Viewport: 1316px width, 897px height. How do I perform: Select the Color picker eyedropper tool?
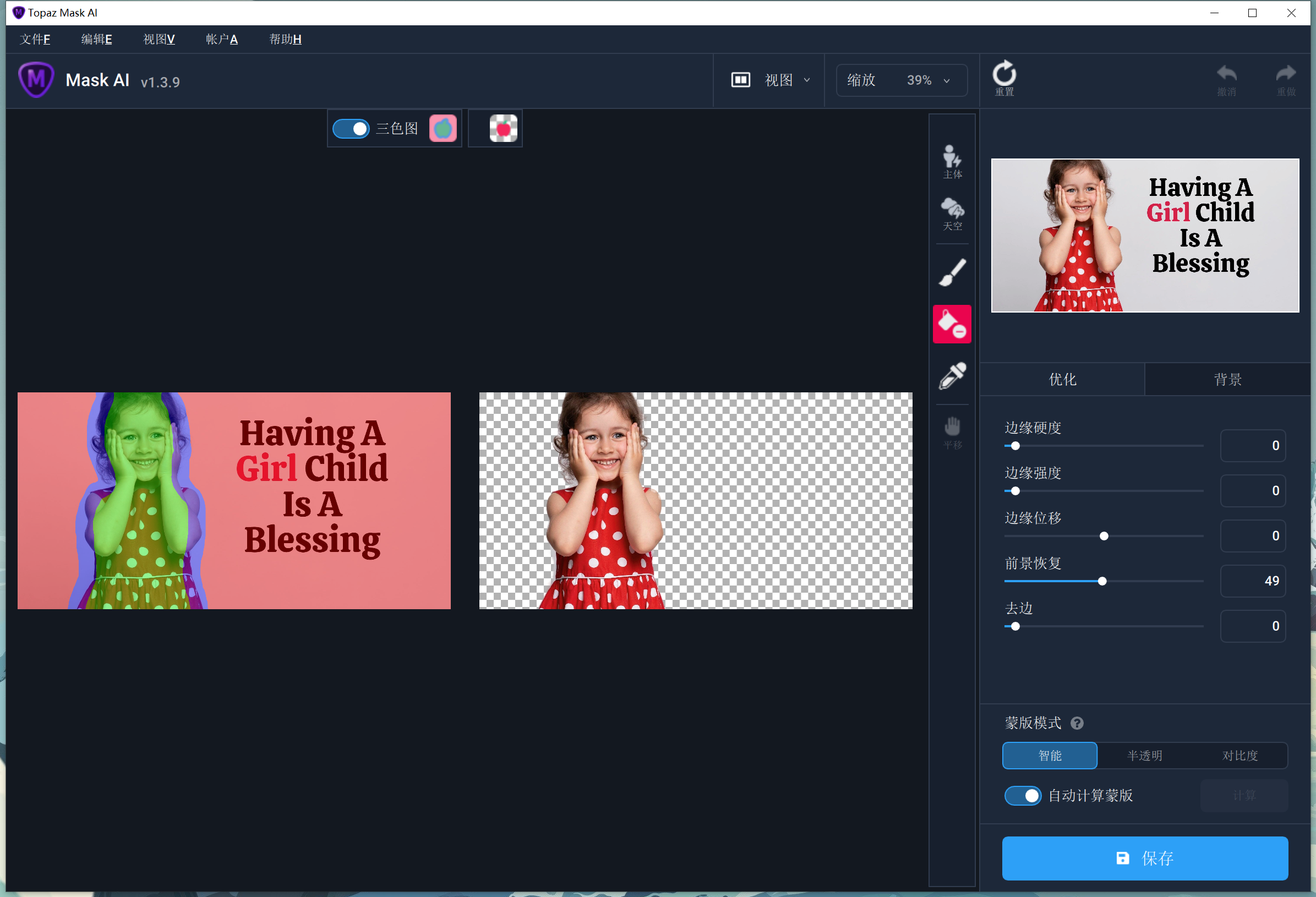(x=952, y=375)
